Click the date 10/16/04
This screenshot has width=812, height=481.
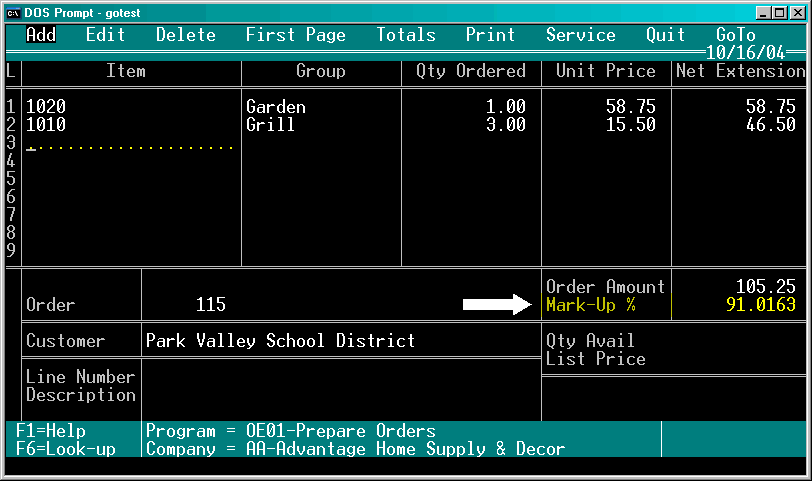[745, 52]
